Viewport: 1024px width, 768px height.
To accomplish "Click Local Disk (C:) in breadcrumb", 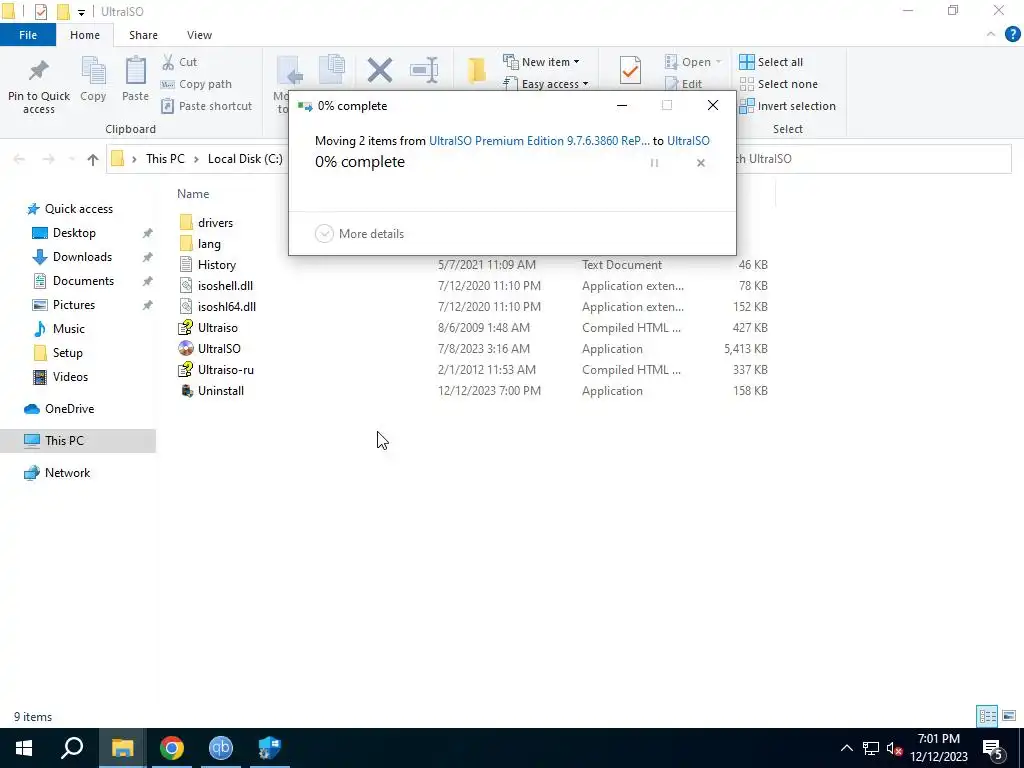I will [245, 159].
